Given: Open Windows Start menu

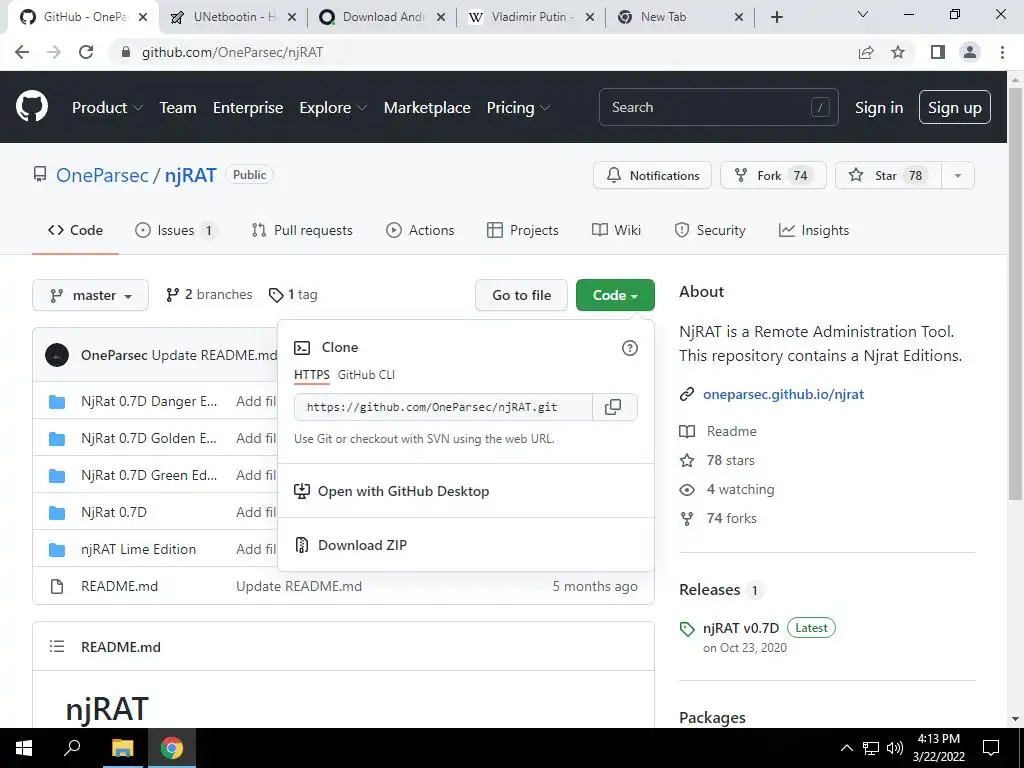Looking at the screenshot, I should tap(24, 748).
